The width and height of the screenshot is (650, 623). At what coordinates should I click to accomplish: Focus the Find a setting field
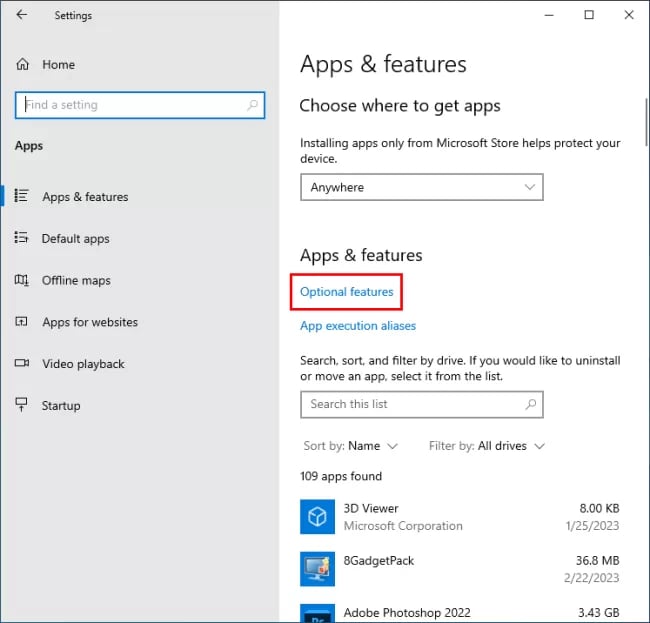pos(140,105)
